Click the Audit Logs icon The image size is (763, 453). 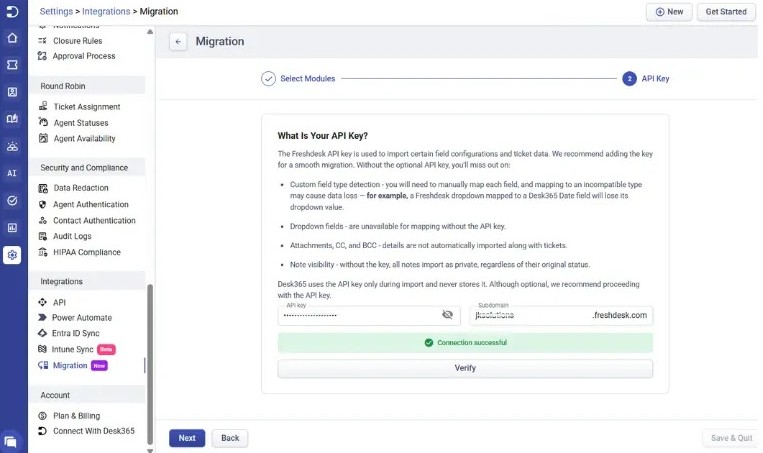[43, 236]
